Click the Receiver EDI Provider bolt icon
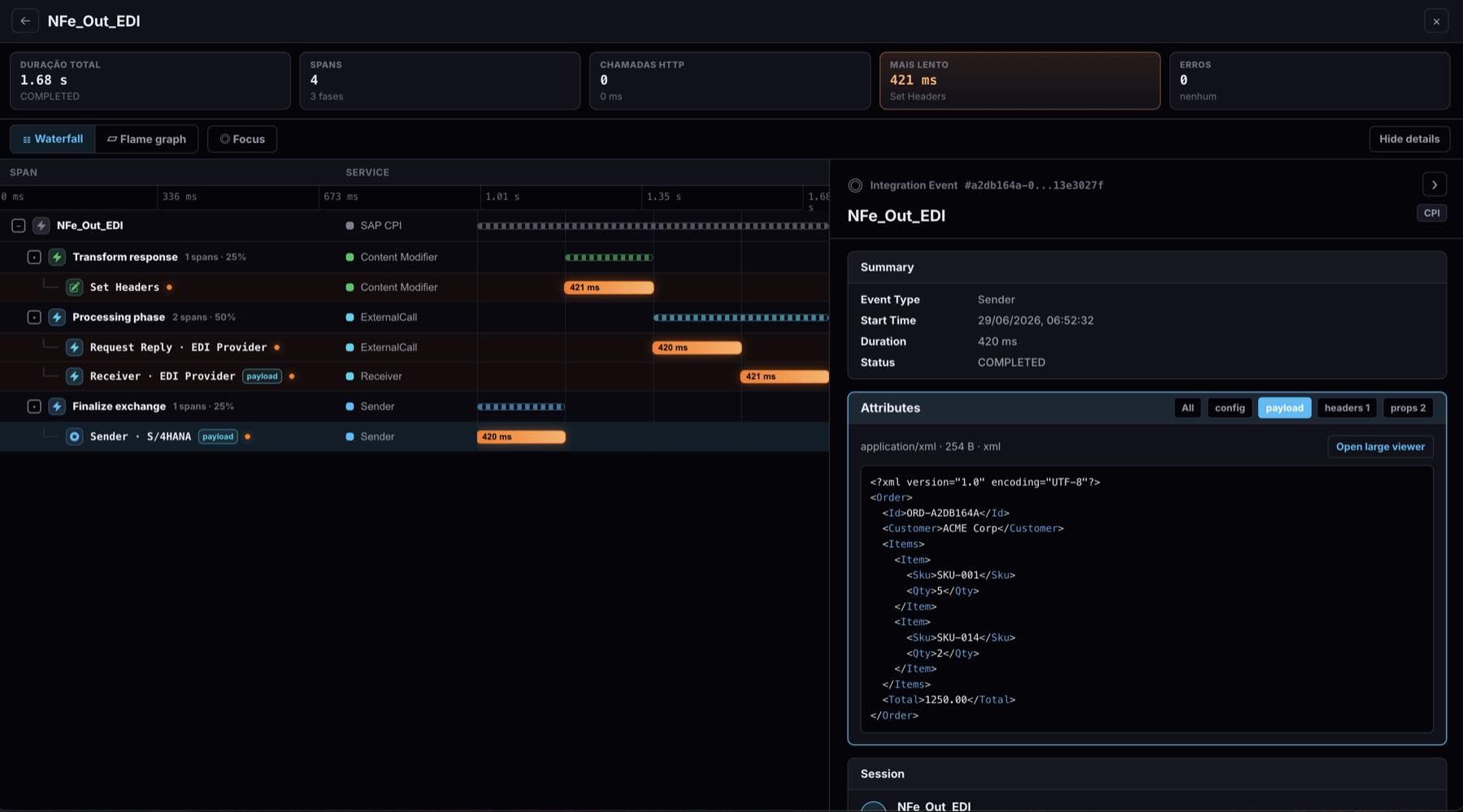1463x812 pixels. tap(75, 376)
